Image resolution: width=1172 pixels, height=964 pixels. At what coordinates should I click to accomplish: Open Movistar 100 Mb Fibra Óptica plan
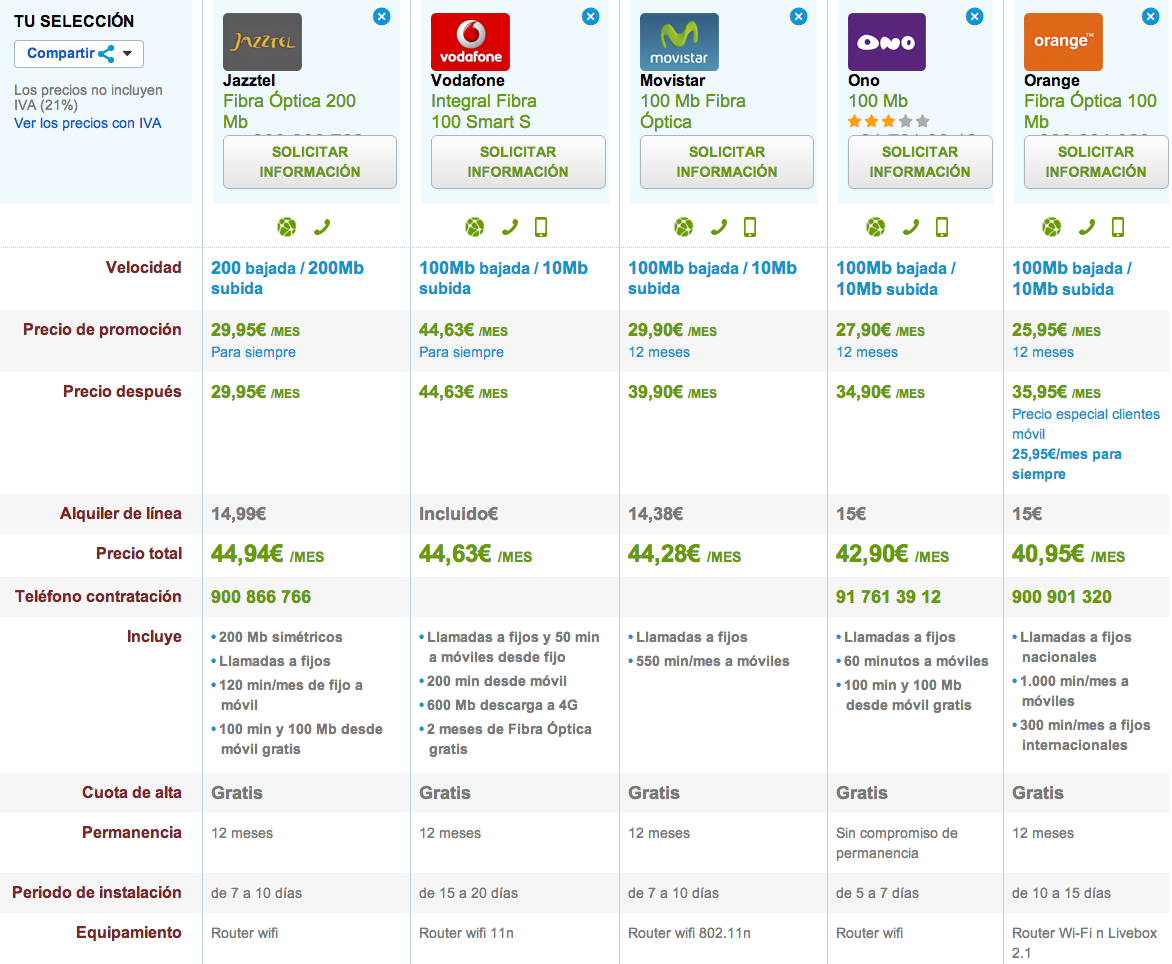693,111
